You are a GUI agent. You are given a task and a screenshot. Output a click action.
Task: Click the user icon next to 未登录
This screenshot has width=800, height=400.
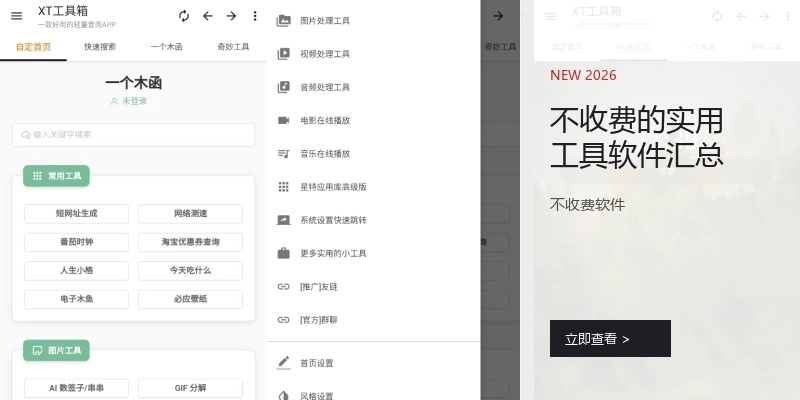click(x=114, y=101)
